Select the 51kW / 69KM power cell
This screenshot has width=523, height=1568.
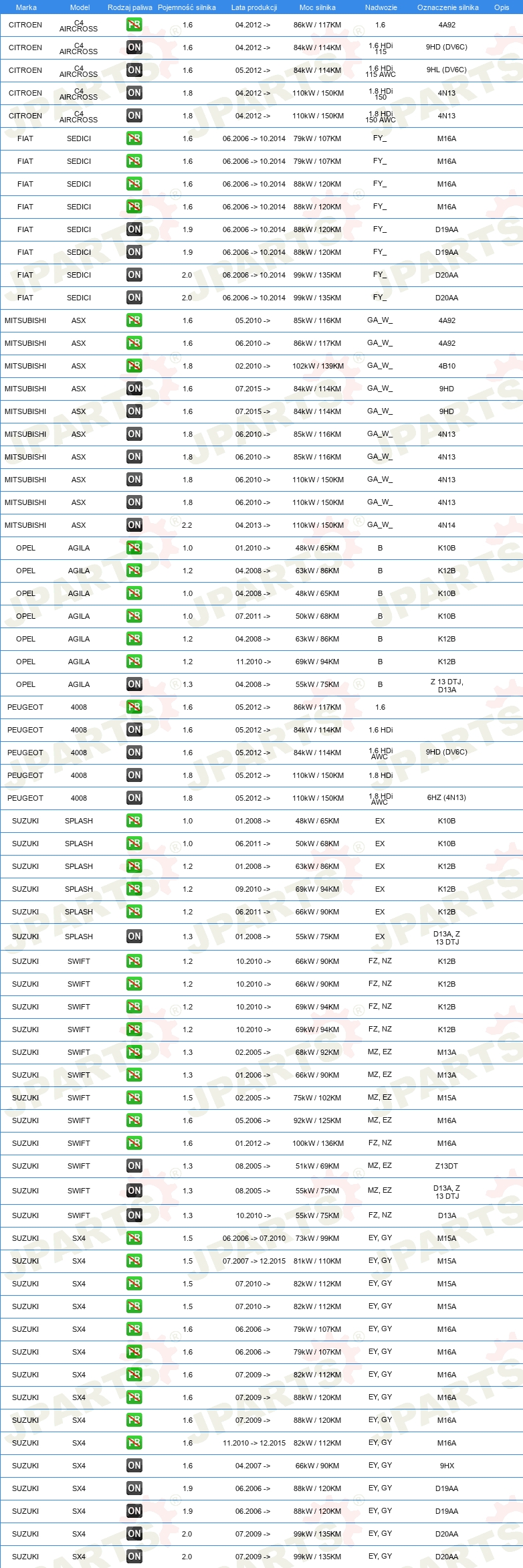click(x=318, y=1166)
